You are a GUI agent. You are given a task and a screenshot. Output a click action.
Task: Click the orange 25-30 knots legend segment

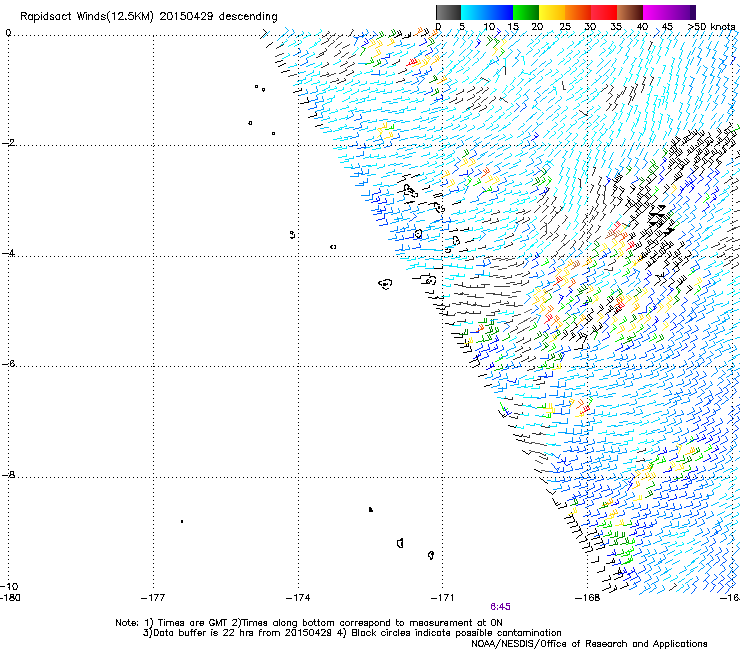(x=578, y=12)
